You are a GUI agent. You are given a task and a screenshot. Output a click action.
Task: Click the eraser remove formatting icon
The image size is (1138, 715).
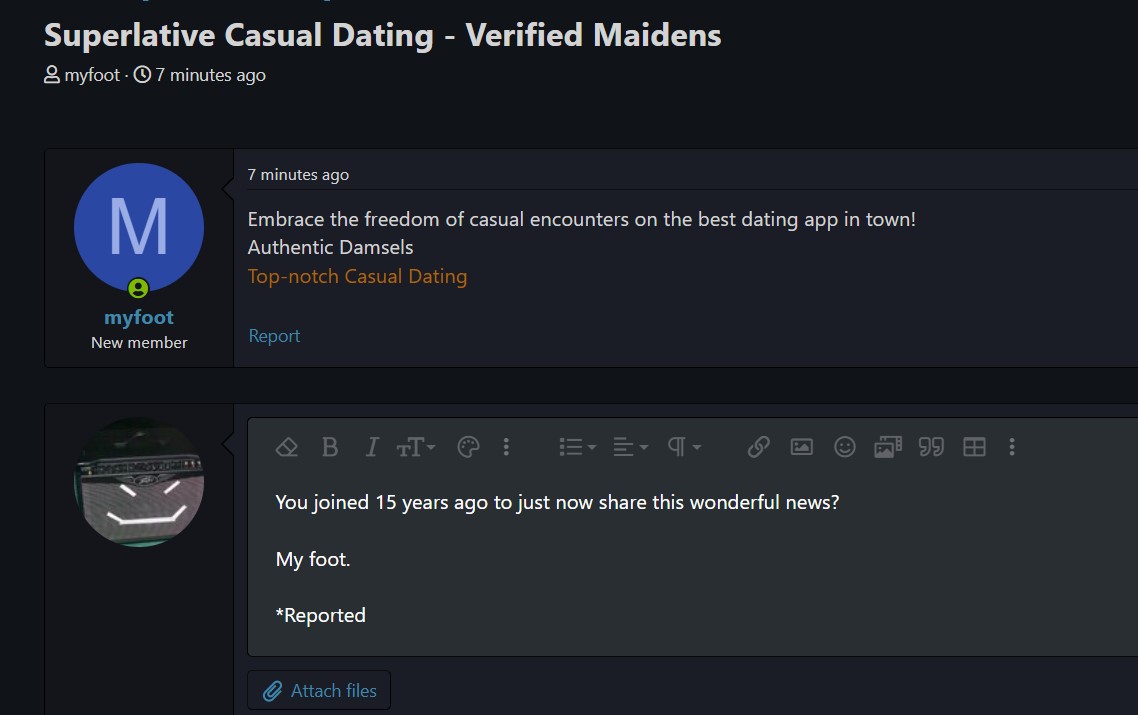click(287, 447)
